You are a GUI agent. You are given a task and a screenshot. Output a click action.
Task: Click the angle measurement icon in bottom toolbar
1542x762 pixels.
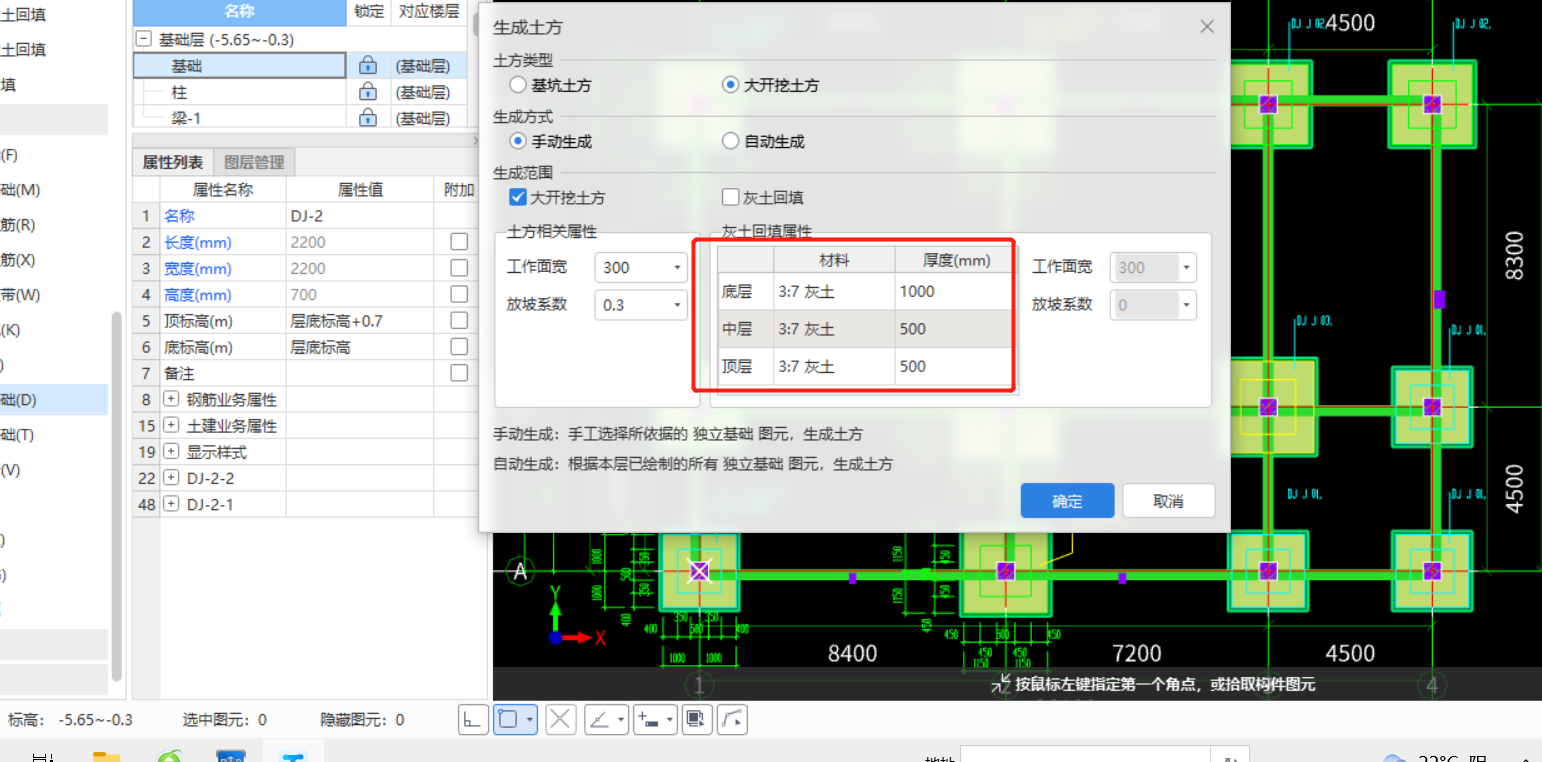tap(599, 719)
